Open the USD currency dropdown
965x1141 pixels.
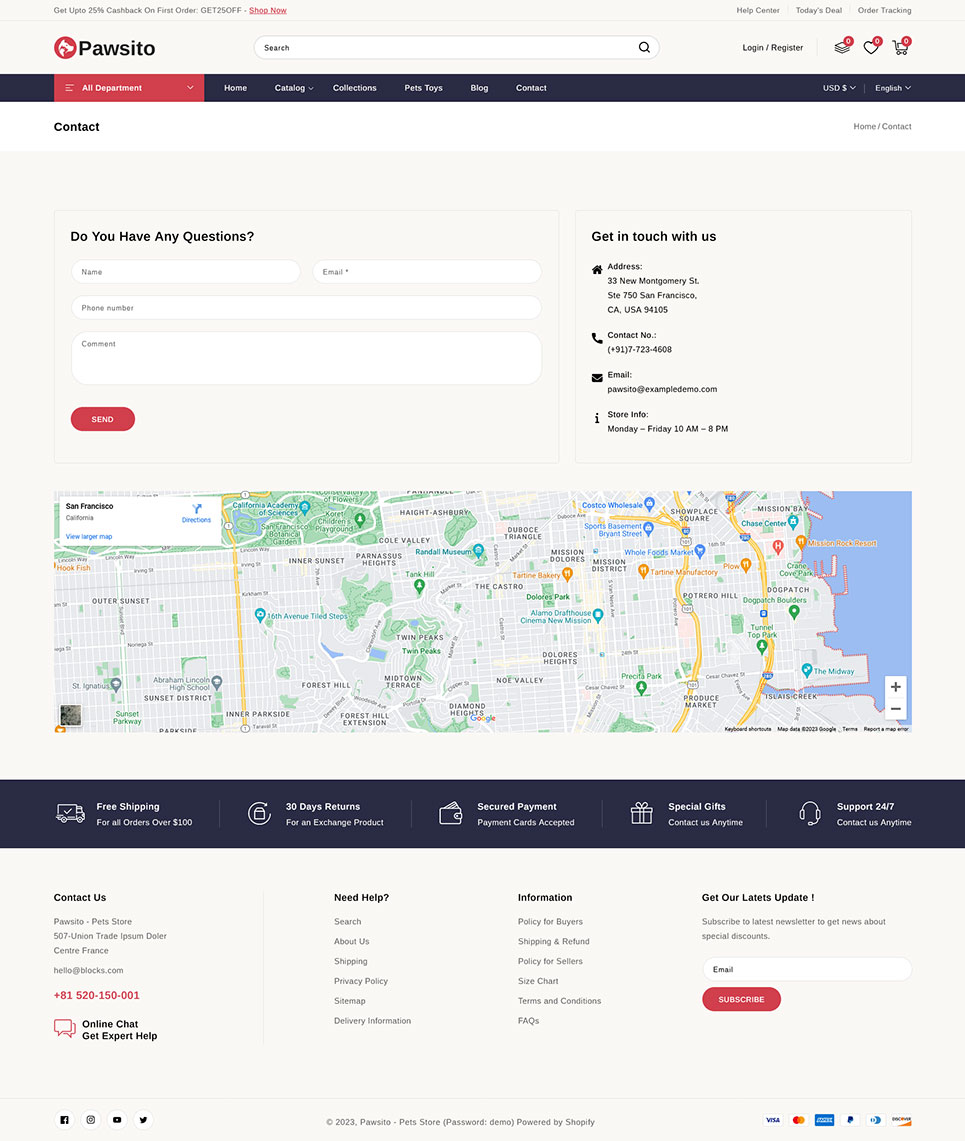[x=839, y=88]
